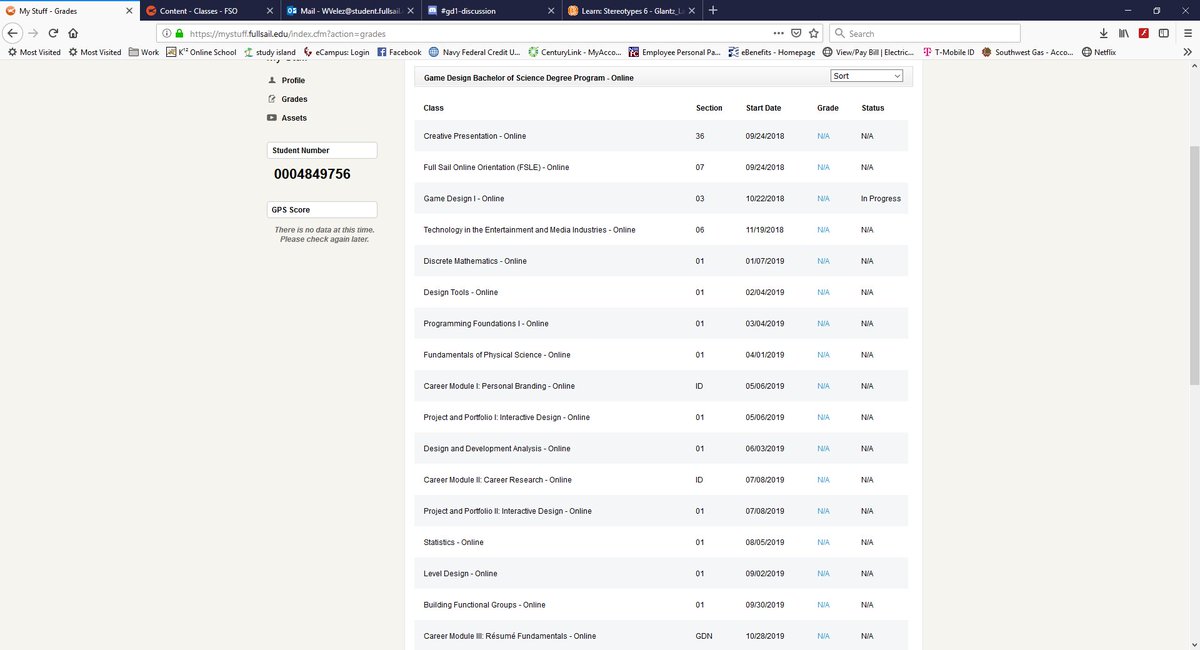The height and width of the screenshot is (650, 1200).
Task: Click the GPS Score input field
Action: tap(321, 209)
